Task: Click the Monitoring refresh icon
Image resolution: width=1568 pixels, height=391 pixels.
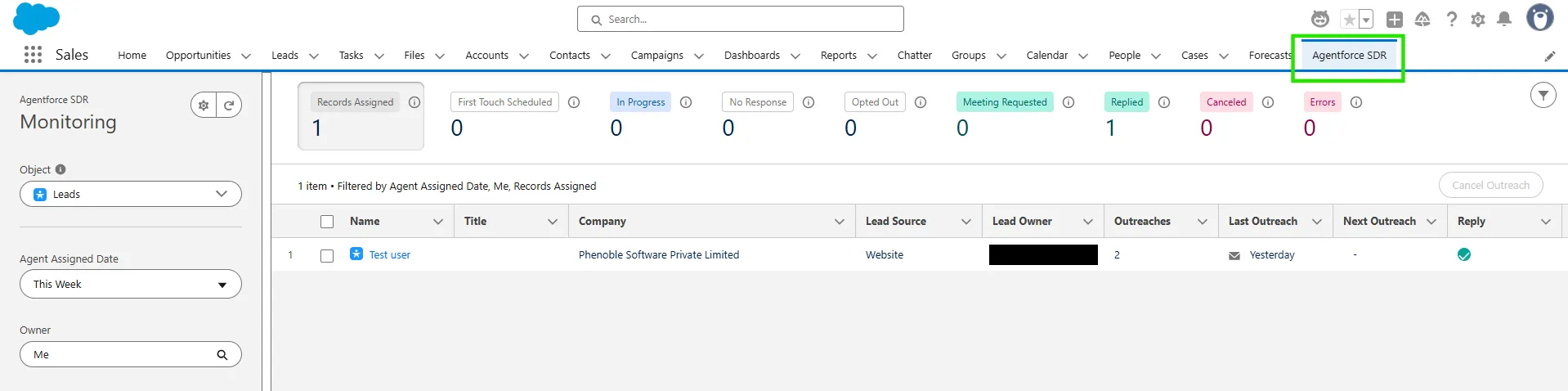Action: pos(229,105)
